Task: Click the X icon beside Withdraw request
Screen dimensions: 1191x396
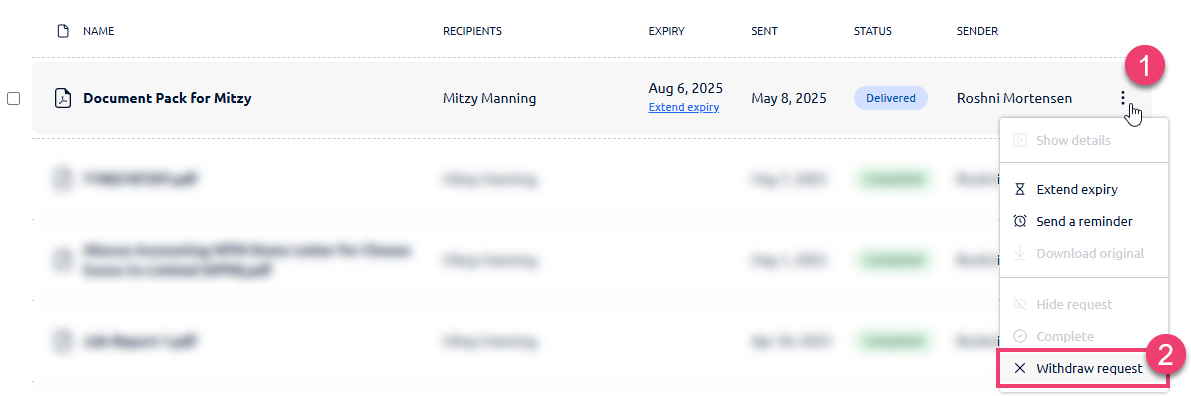Action: point(1020,369)
